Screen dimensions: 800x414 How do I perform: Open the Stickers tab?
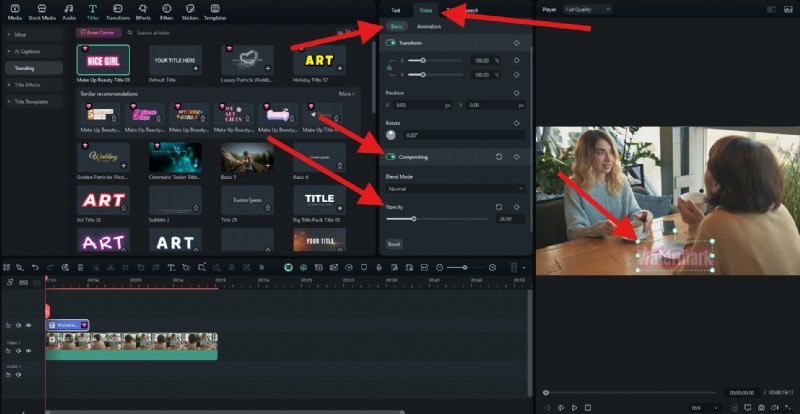tap(190, 12)
